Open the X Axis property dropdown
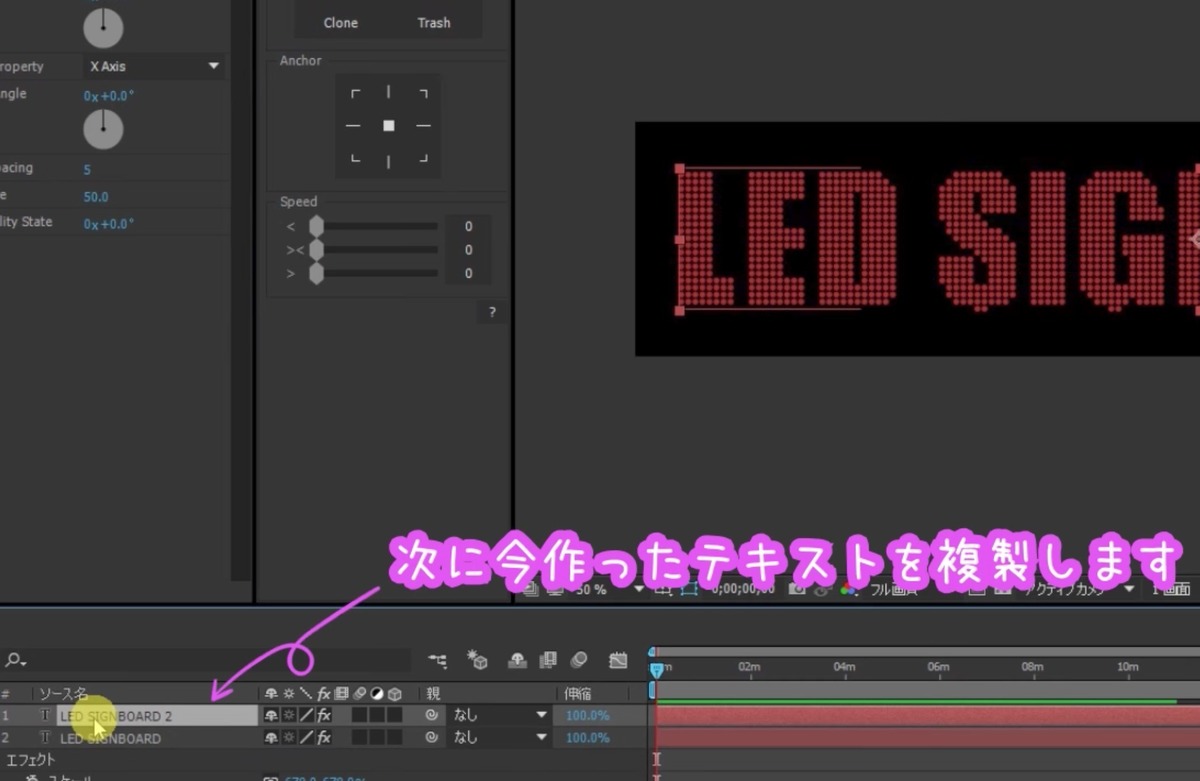 point(150,66)
